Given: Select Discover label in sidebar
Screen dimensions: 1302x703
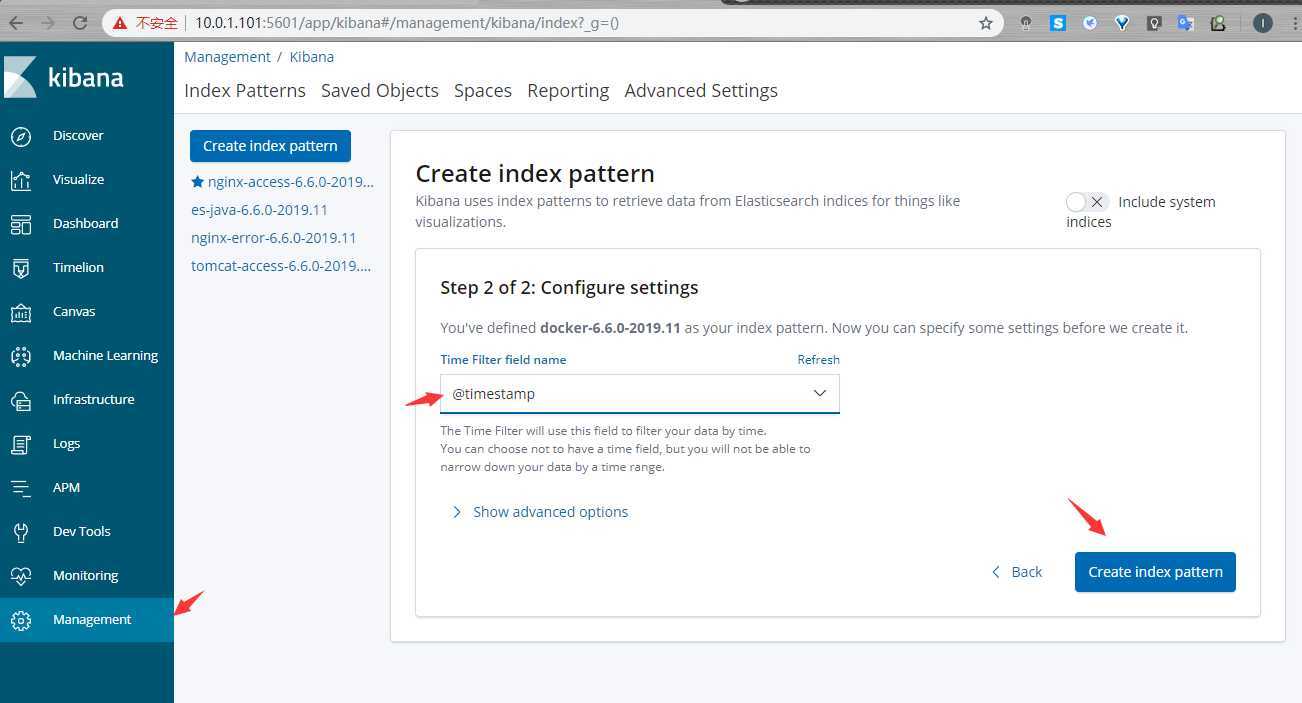Looking at the screenshot, I should point(78,136).
